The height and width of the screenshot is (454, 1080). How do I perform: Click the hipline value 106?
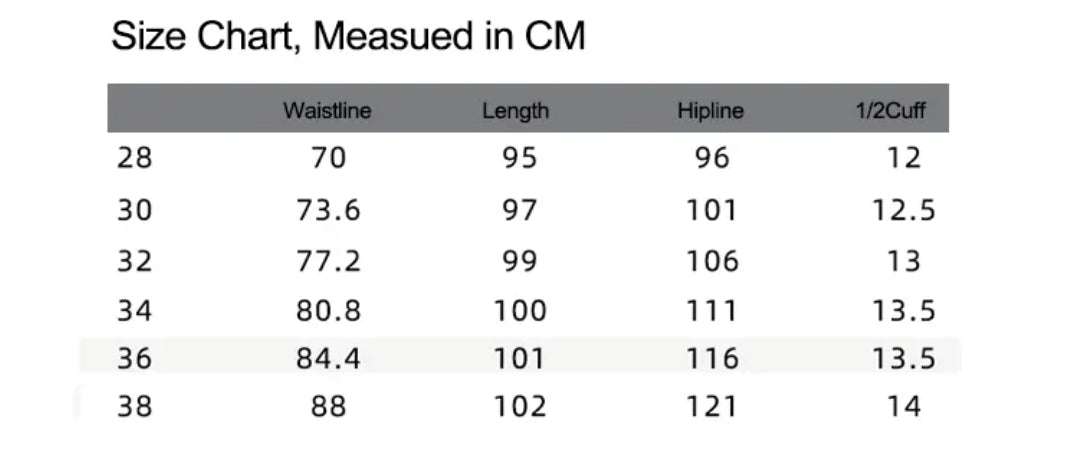(712, 262)
